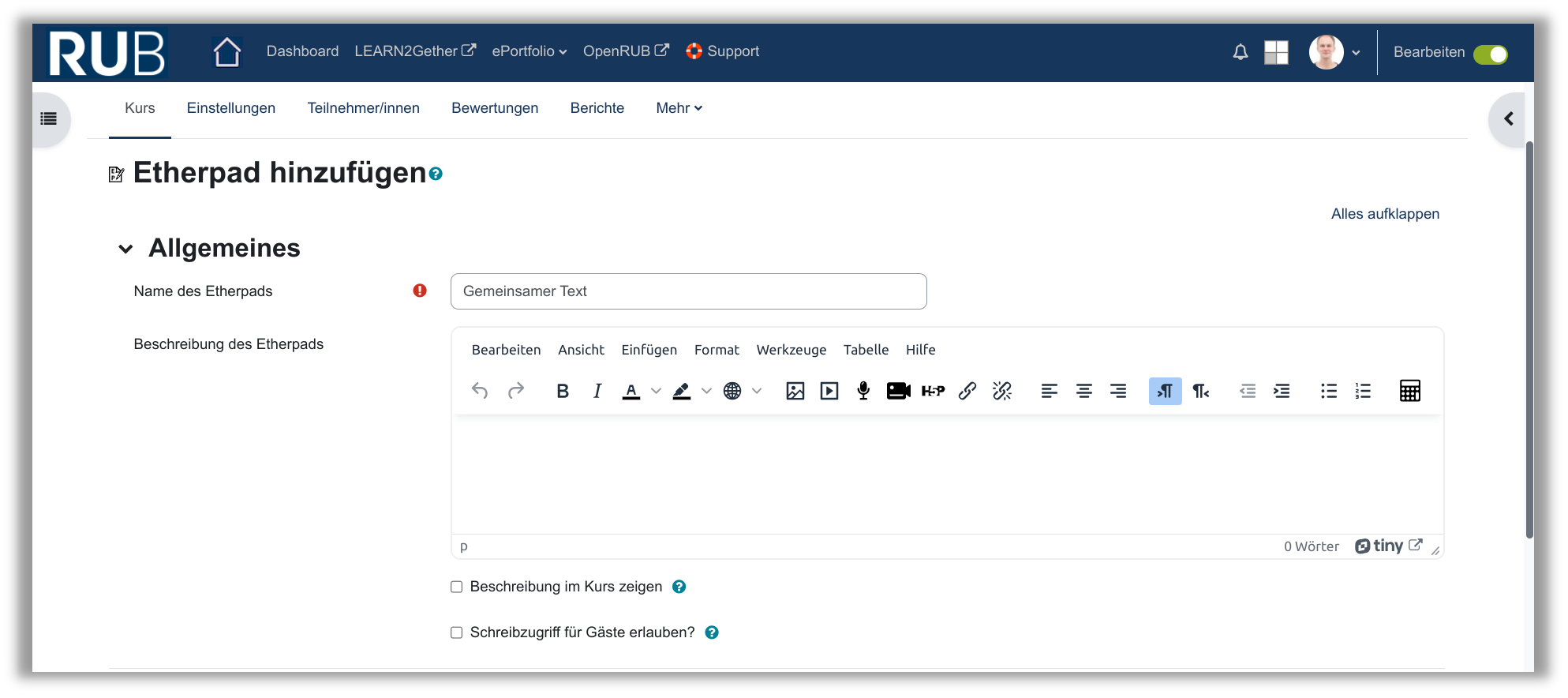Click the Bold formatting icon
The image size is (1568, 698).
click(563, 391)
